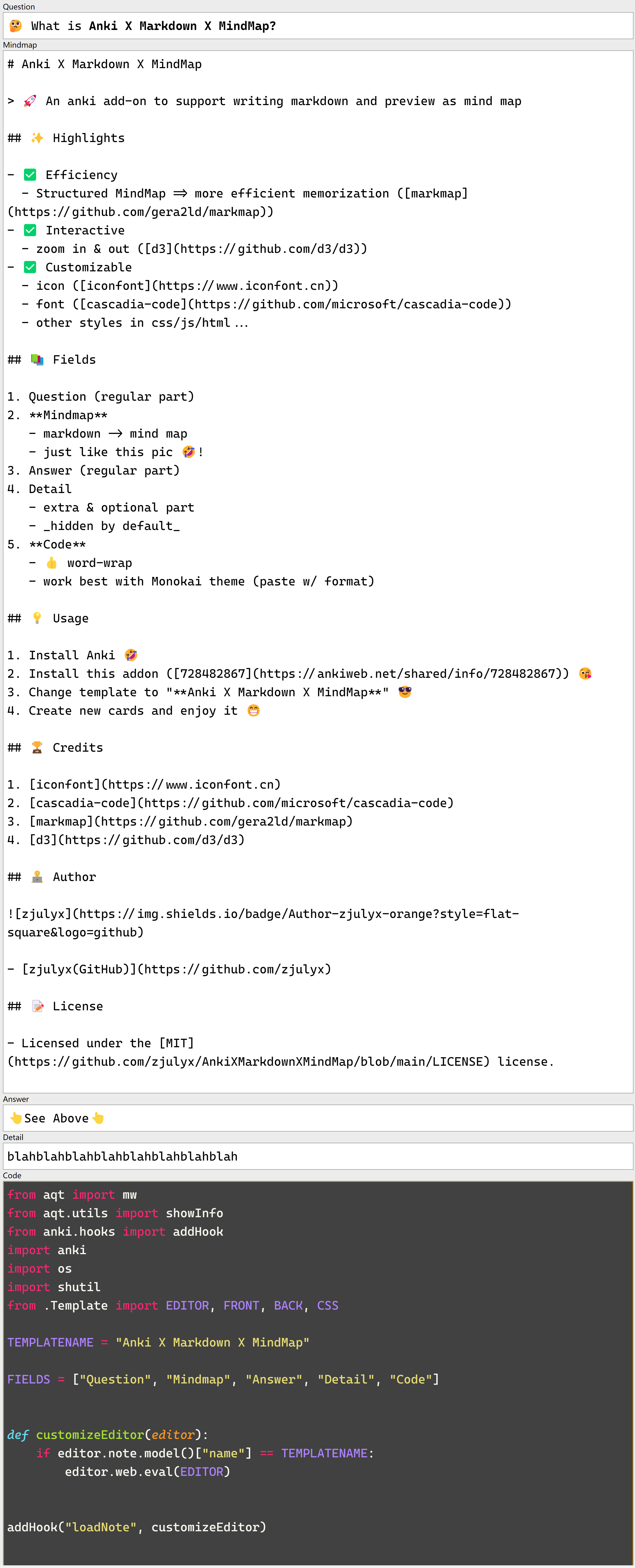Click the rocket emoji in the Mindmap description
Screen dimensions: 635x1568
30,101
